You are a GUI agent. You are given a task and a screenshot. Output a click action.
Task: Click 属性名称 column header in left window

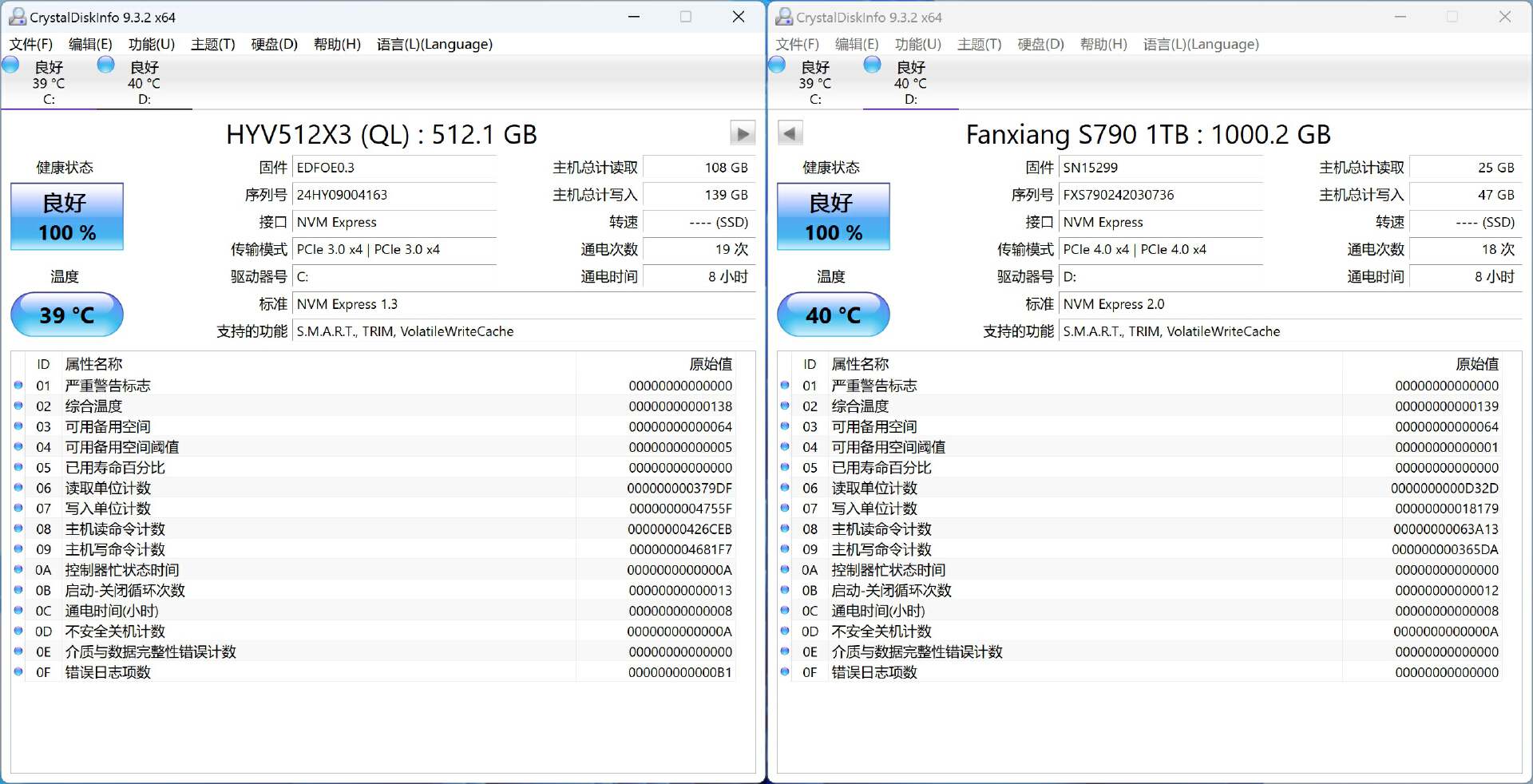(93, 364)
